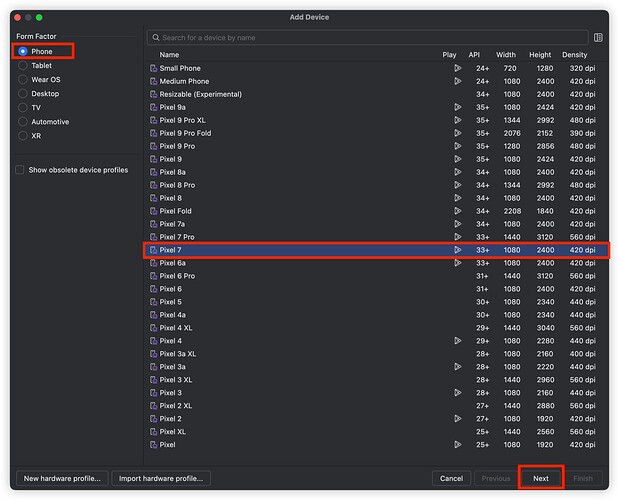Click the device icon for Pixel 6 Pro

coord(153,276)
